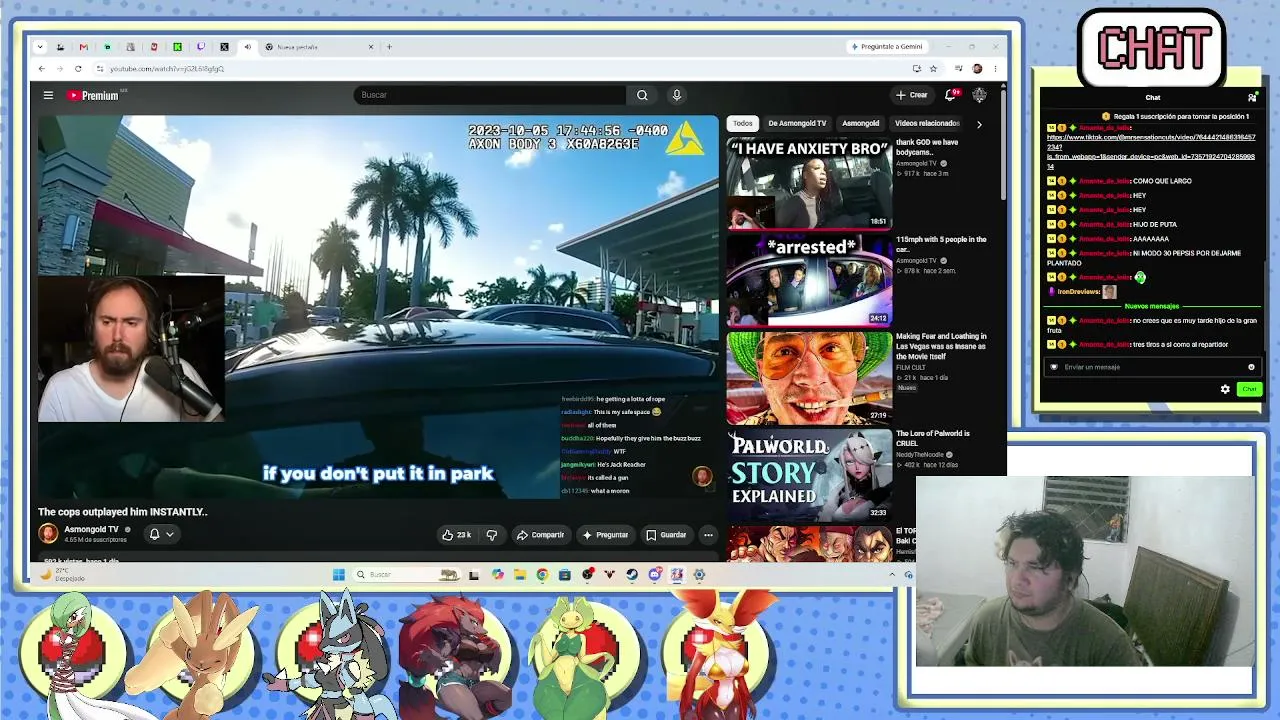Open the Gmail pinned tab
The width and height of the screenshot is (1280, 720).
click(x=83, y=47)
